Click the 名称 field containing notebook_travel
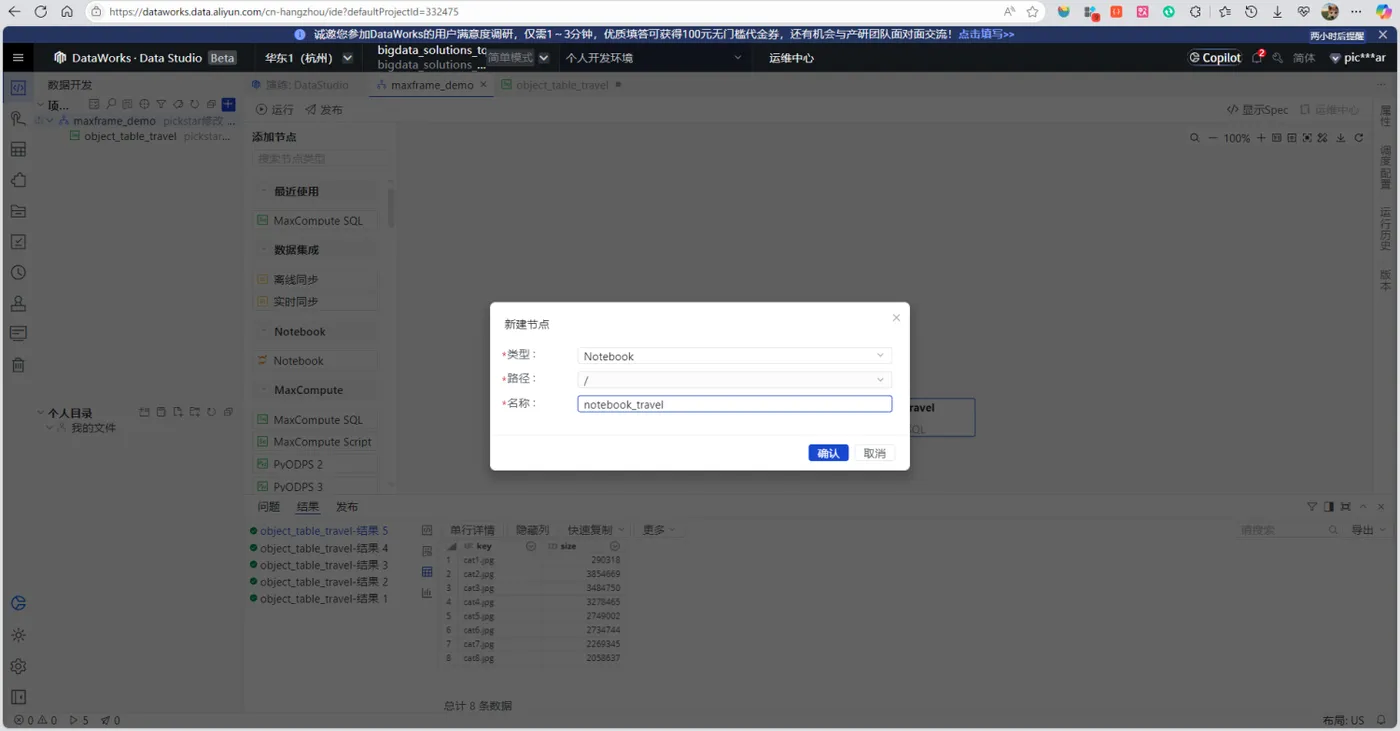This screenshot has height=731, width=1400. tap(734, 404)
